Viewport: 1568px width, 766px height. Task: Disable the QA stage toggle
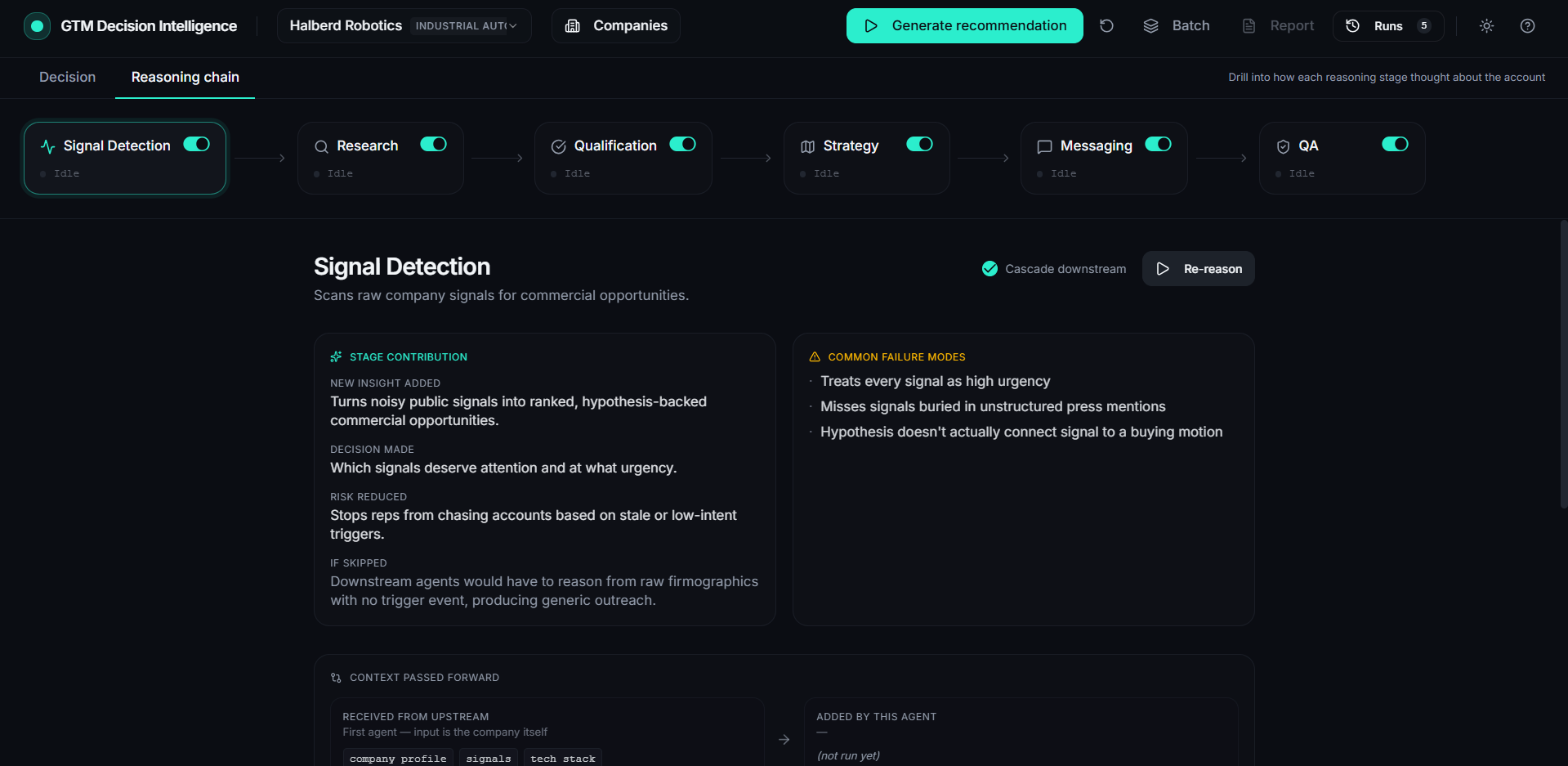(1396, 144)
